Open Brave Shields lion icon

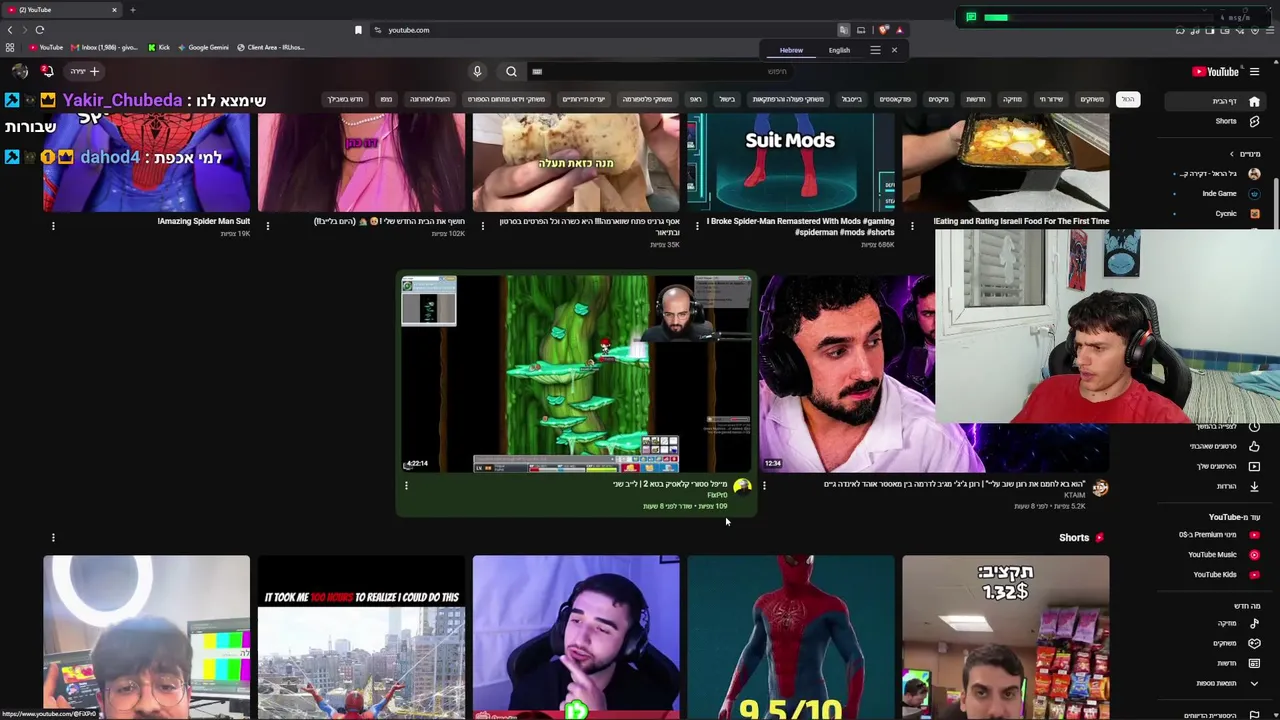883,30
